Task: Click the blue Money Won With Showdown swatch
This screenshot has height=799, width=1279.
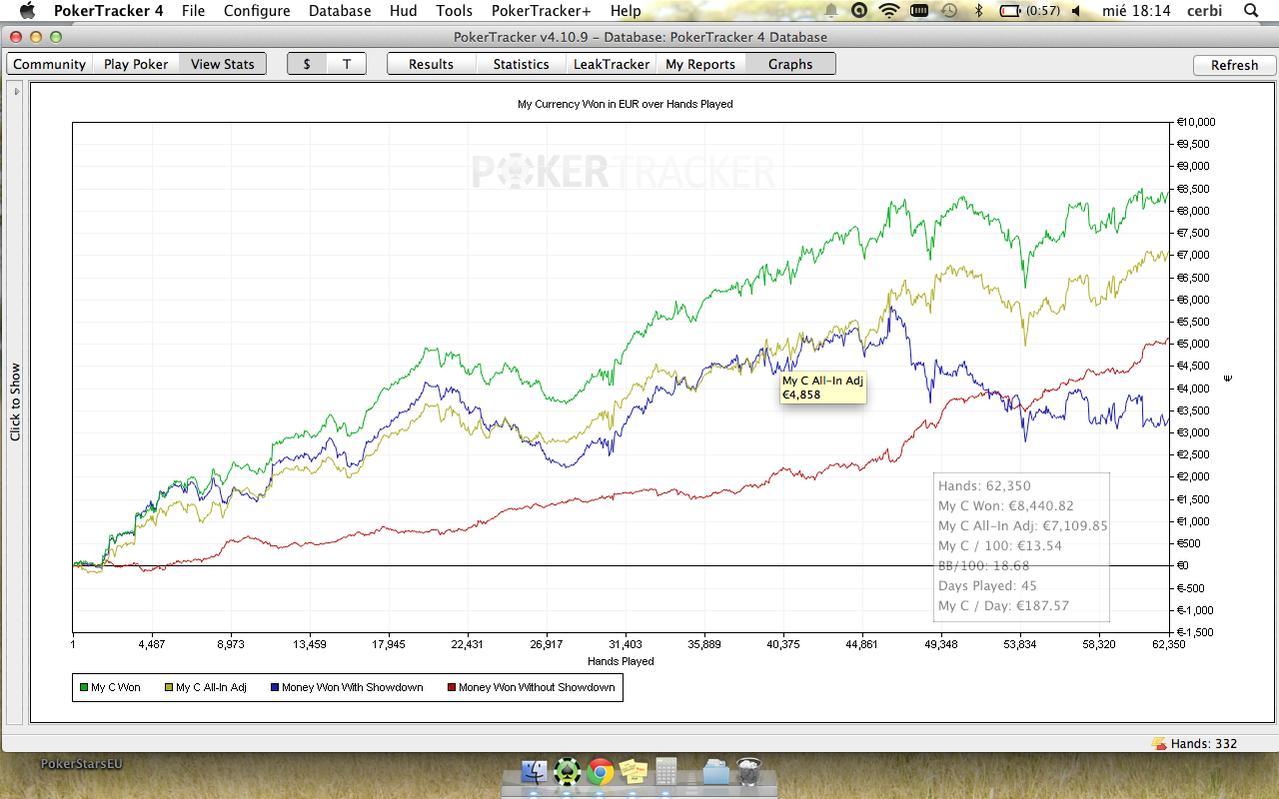Action: coord(274,687)
